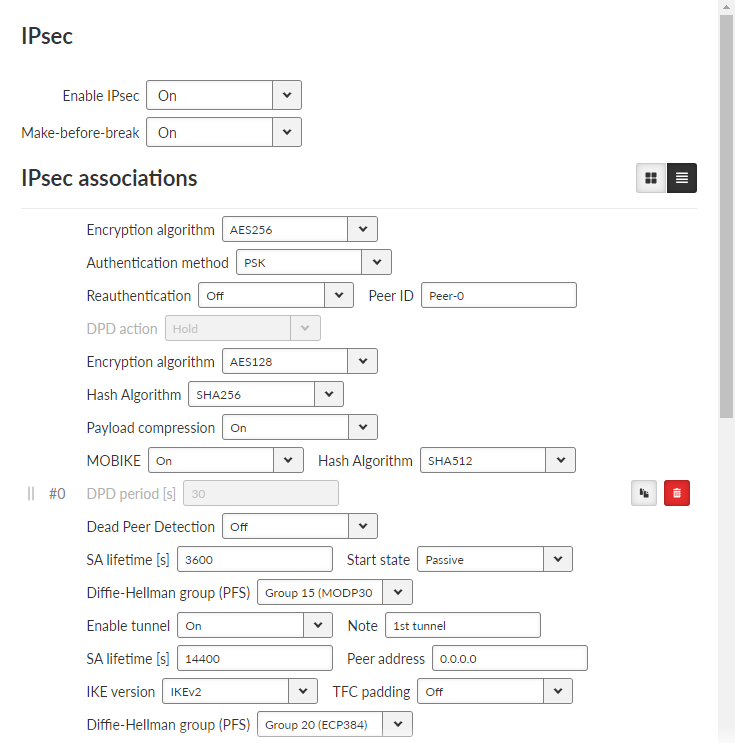
Task: Switch to list view of associations
Action: 681,178
